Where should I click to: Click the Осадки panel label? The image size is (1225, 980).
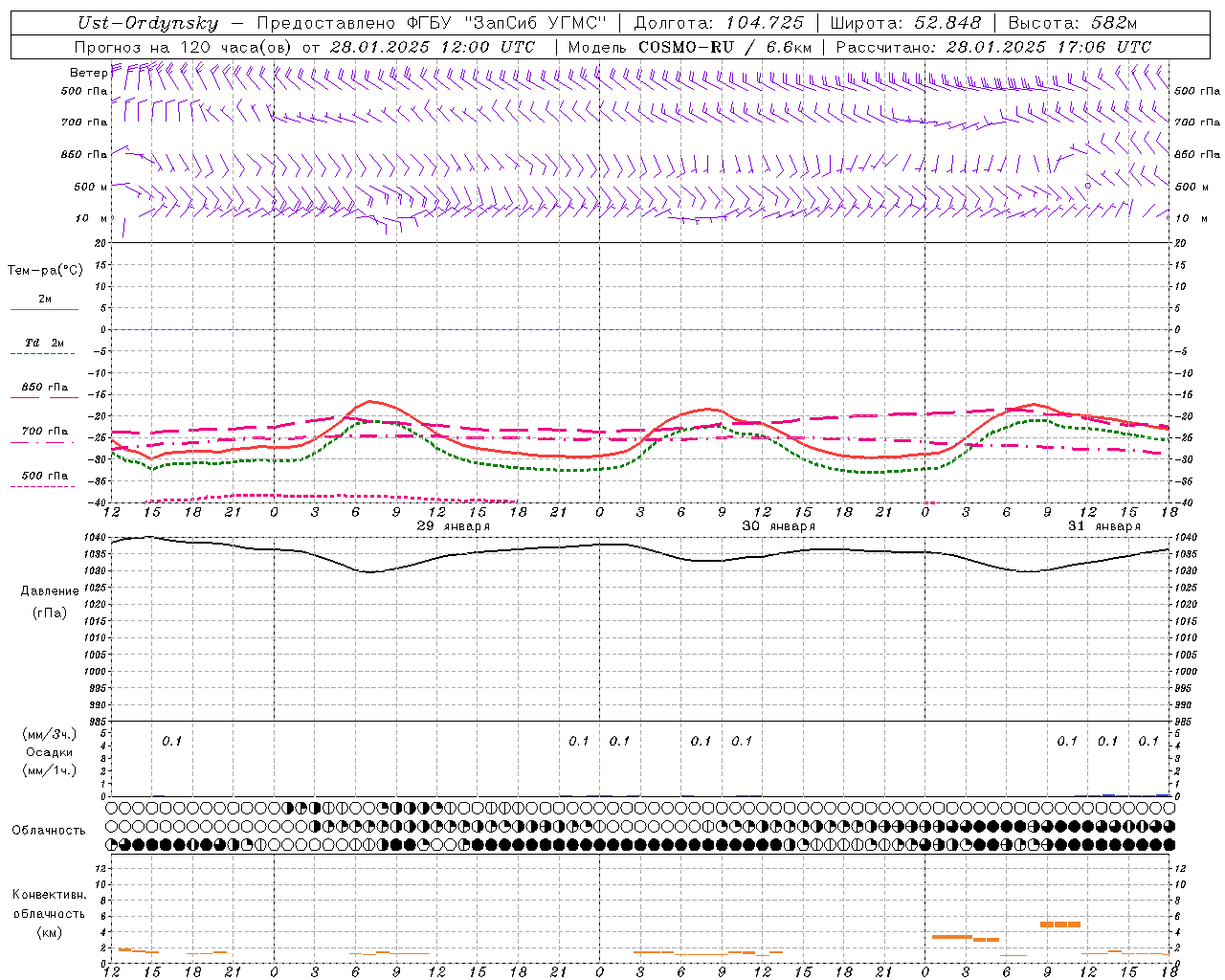pyautogui.click(x=50, y=752)
